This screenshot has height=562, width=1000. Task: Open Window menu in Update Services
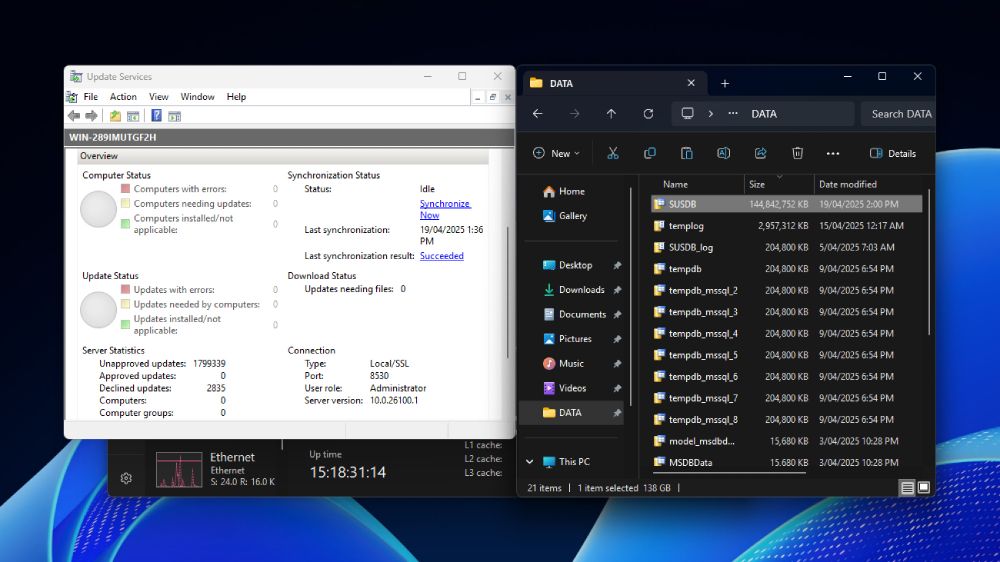pyautogui.click(x=197, y=97)
